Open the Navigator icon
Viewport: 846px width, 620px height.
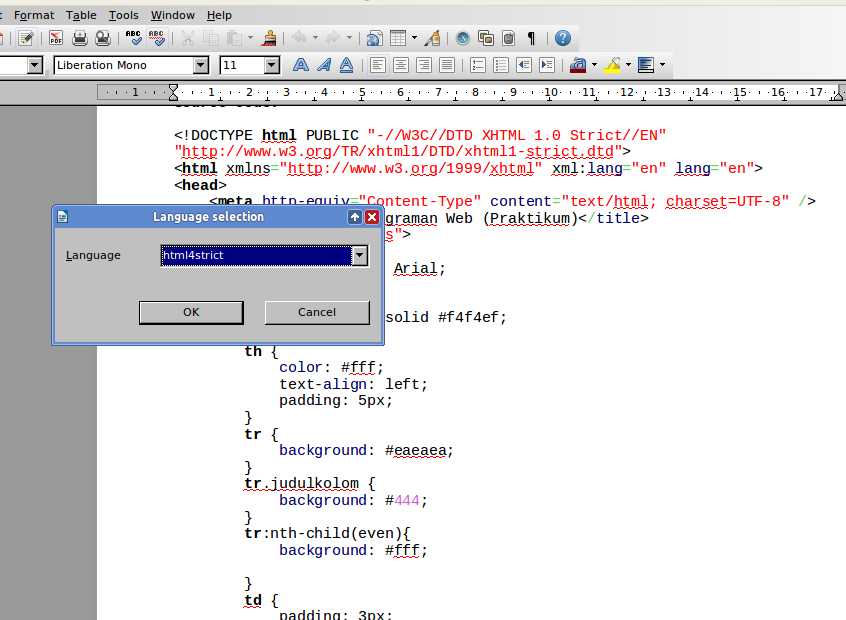click(x=462, y=38)
